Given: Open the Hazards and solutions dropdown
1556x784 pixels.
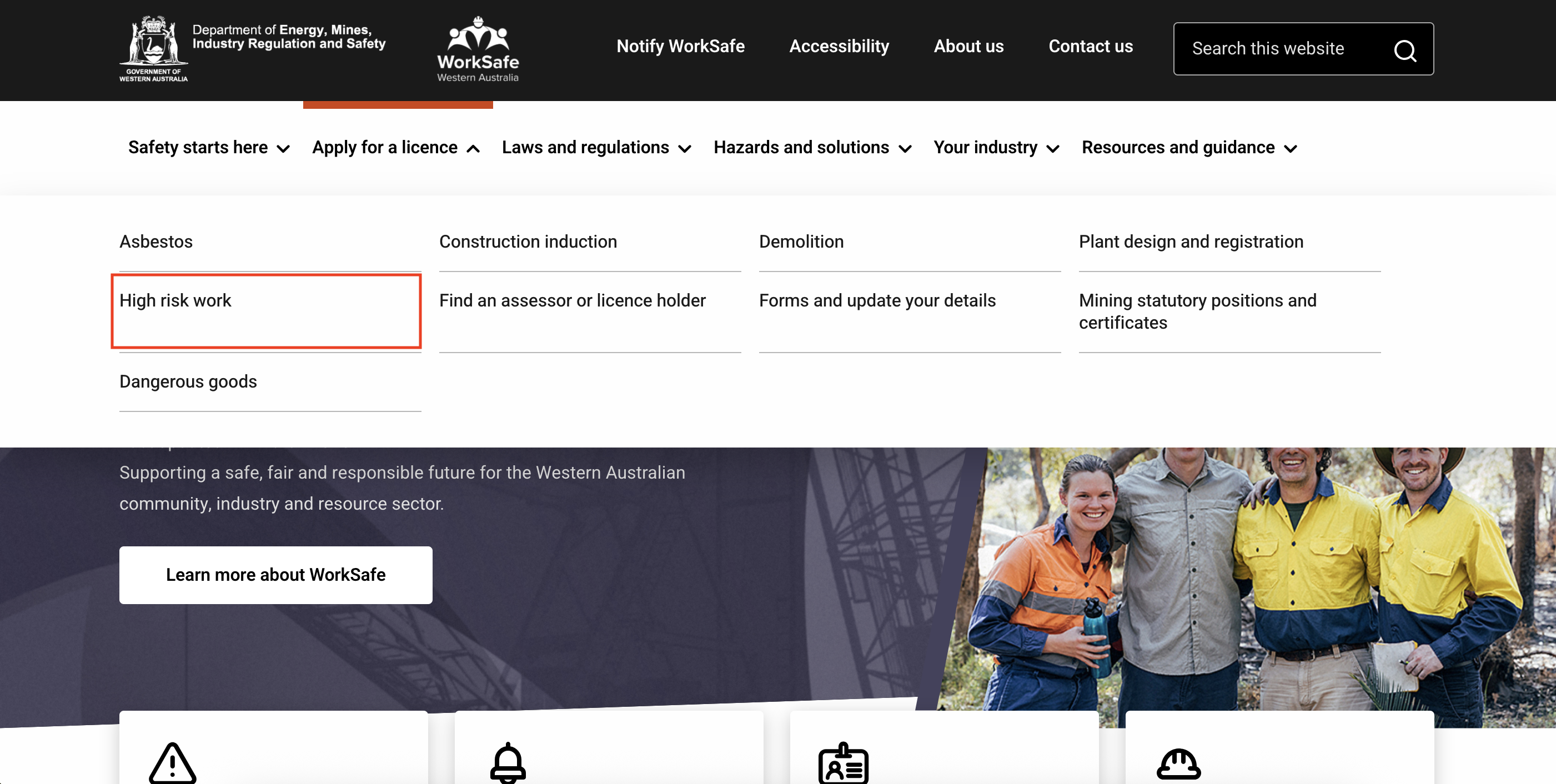Looking at the screenshot, I should (x=812, y=147).
